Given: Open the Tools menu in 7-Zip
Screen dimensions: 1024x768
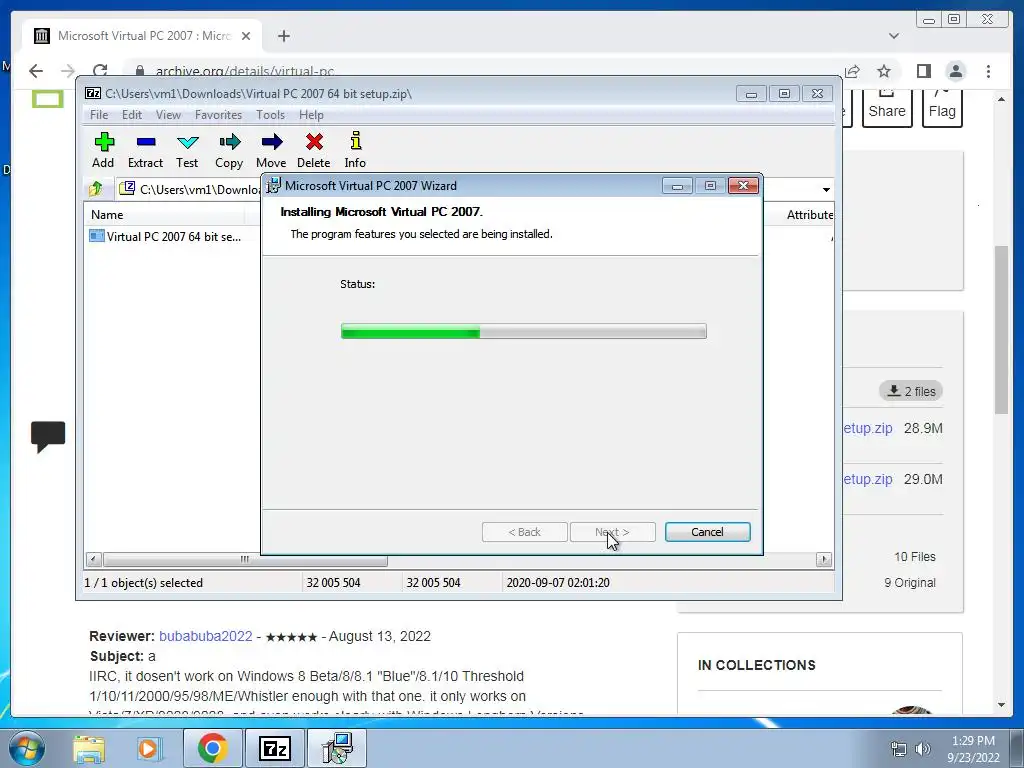Looking at the screenshot, I should tap(270, 115).
